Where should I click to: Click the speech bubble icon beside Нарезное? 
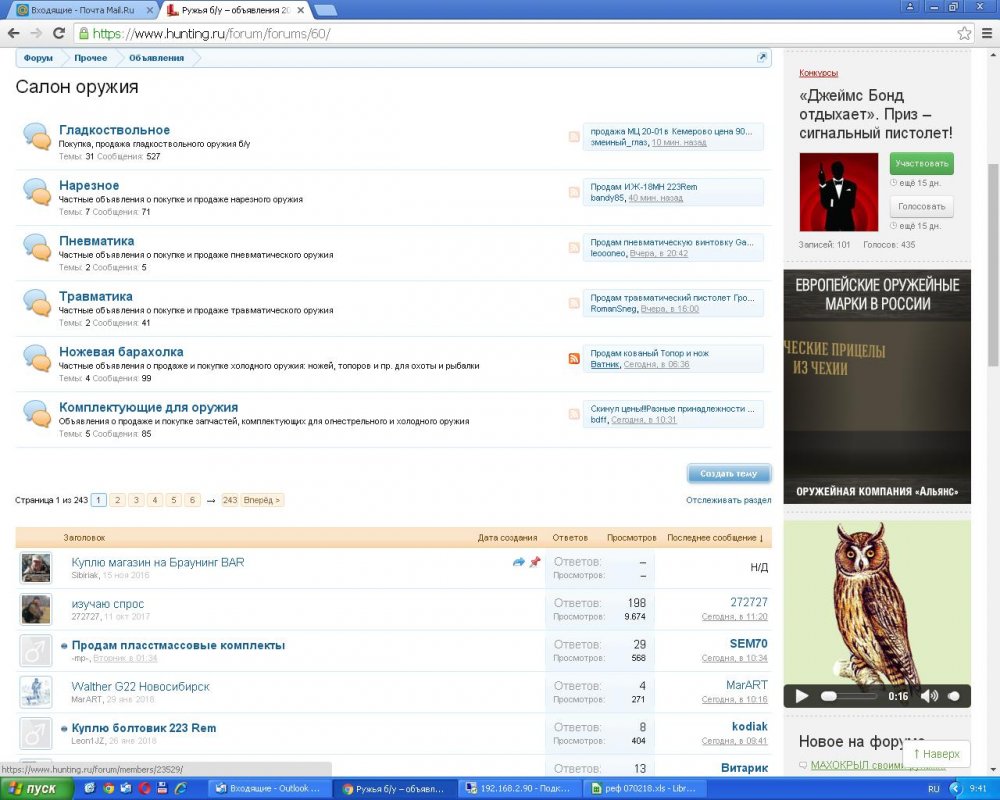37,191
